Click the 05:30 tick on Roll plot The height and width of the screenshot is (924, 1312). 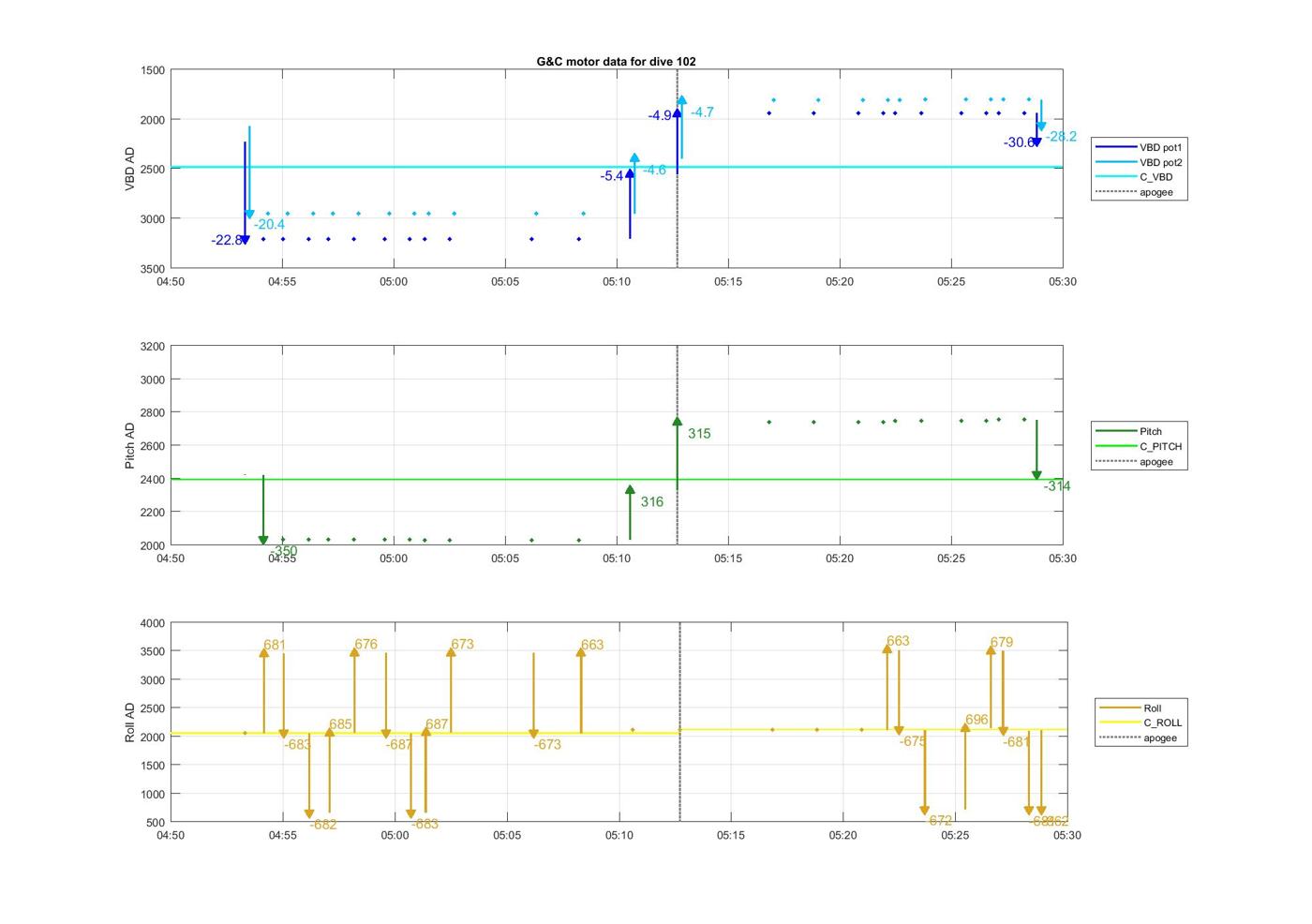(1067, 836)
